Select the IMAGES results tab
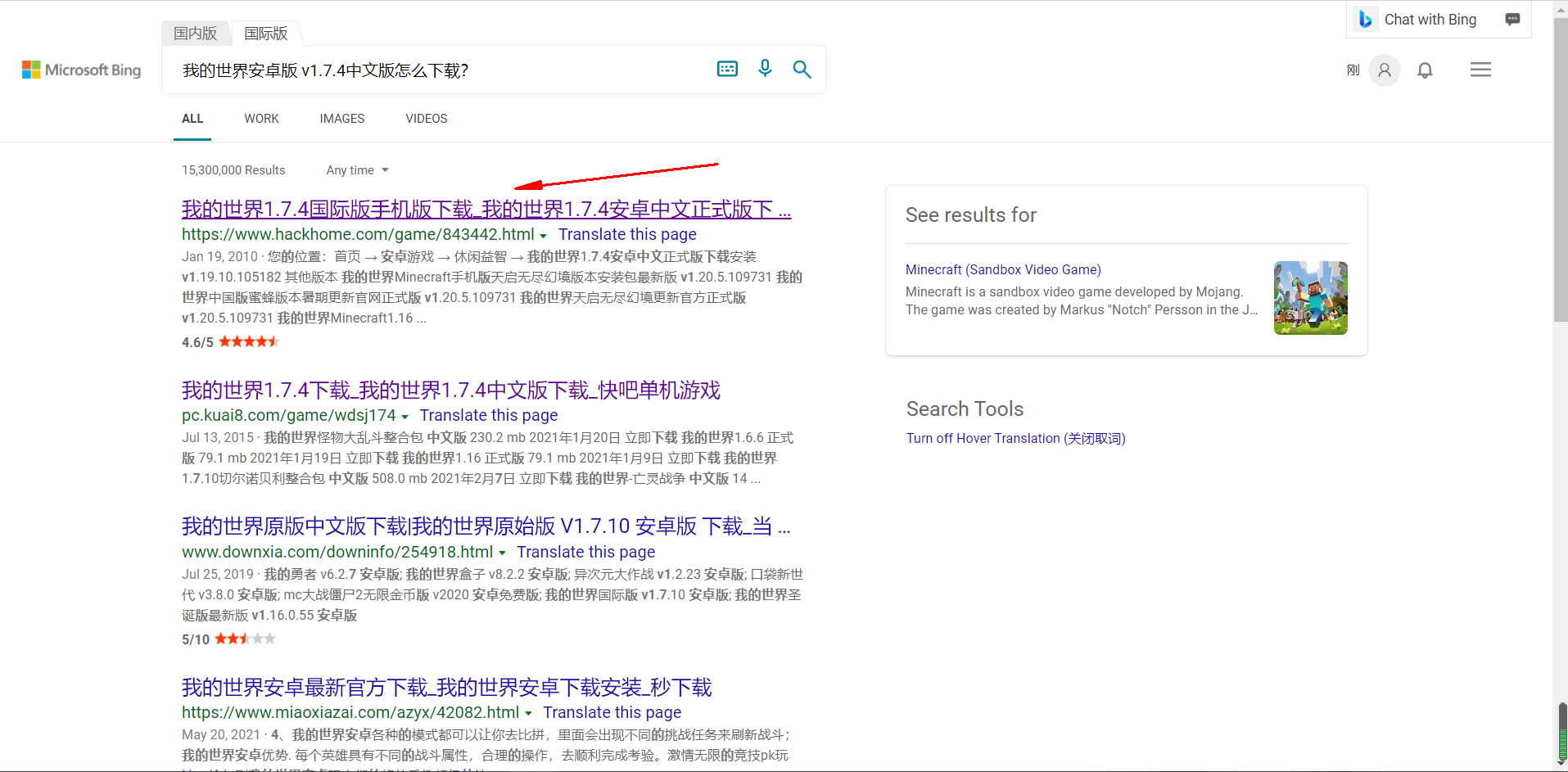 pos(342,119)
